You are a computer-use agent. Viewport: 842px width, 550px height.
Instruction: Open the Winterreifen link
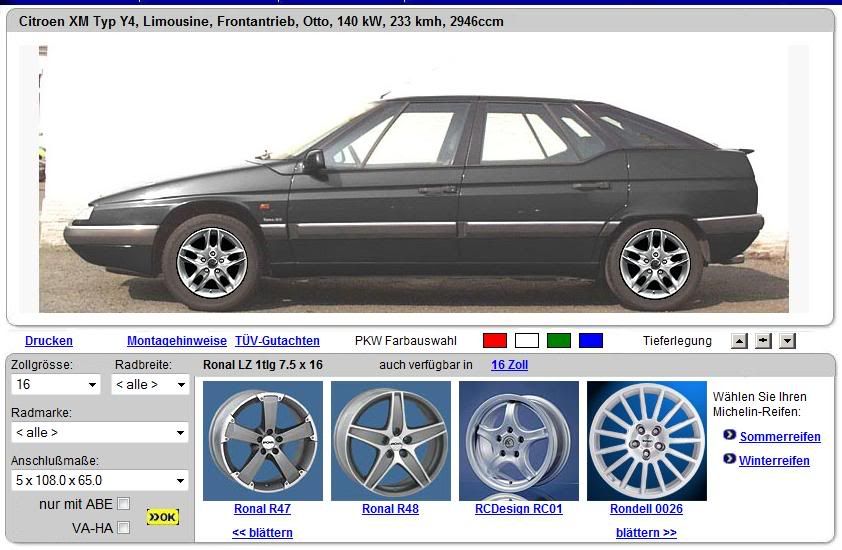[x=774, y=461]
